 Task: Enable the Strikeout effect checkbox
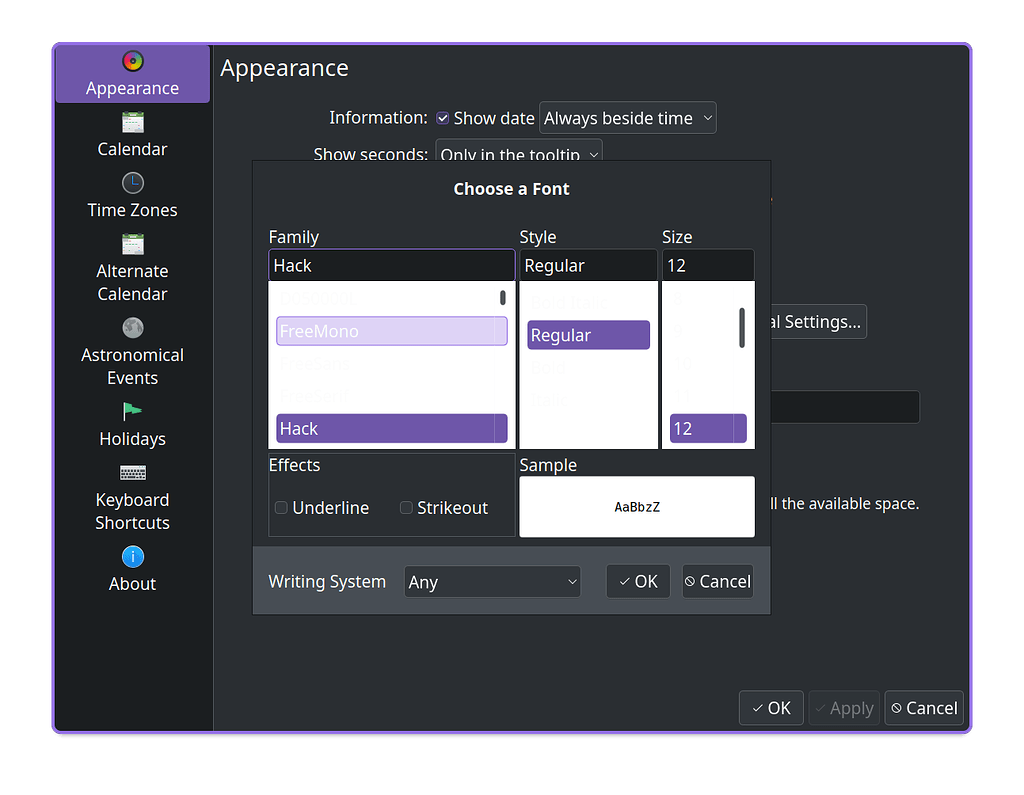(406, 508)
